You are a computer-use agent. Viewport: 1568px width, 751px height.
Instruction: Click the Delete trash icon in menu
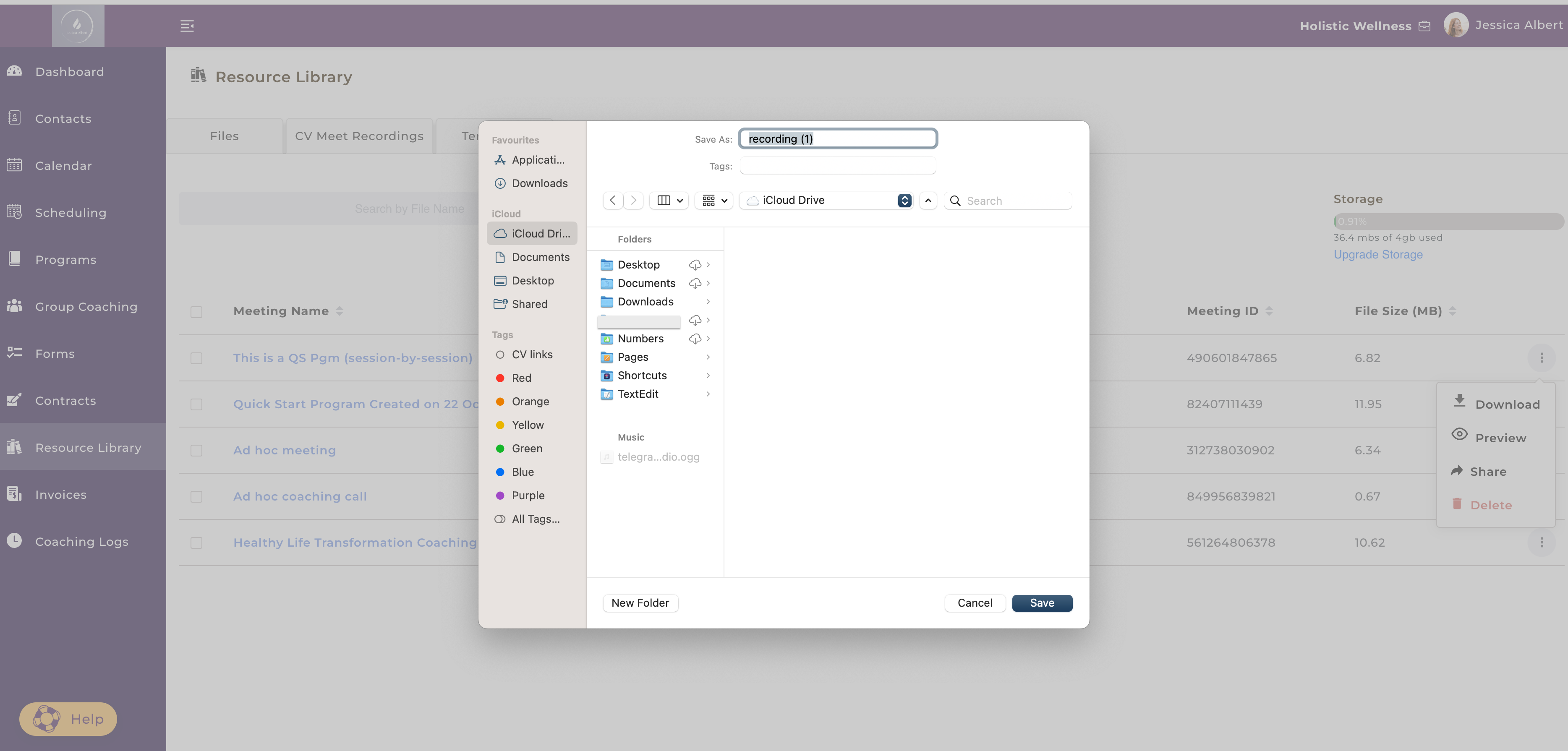pyautogui.click(x=1457, y=504)
